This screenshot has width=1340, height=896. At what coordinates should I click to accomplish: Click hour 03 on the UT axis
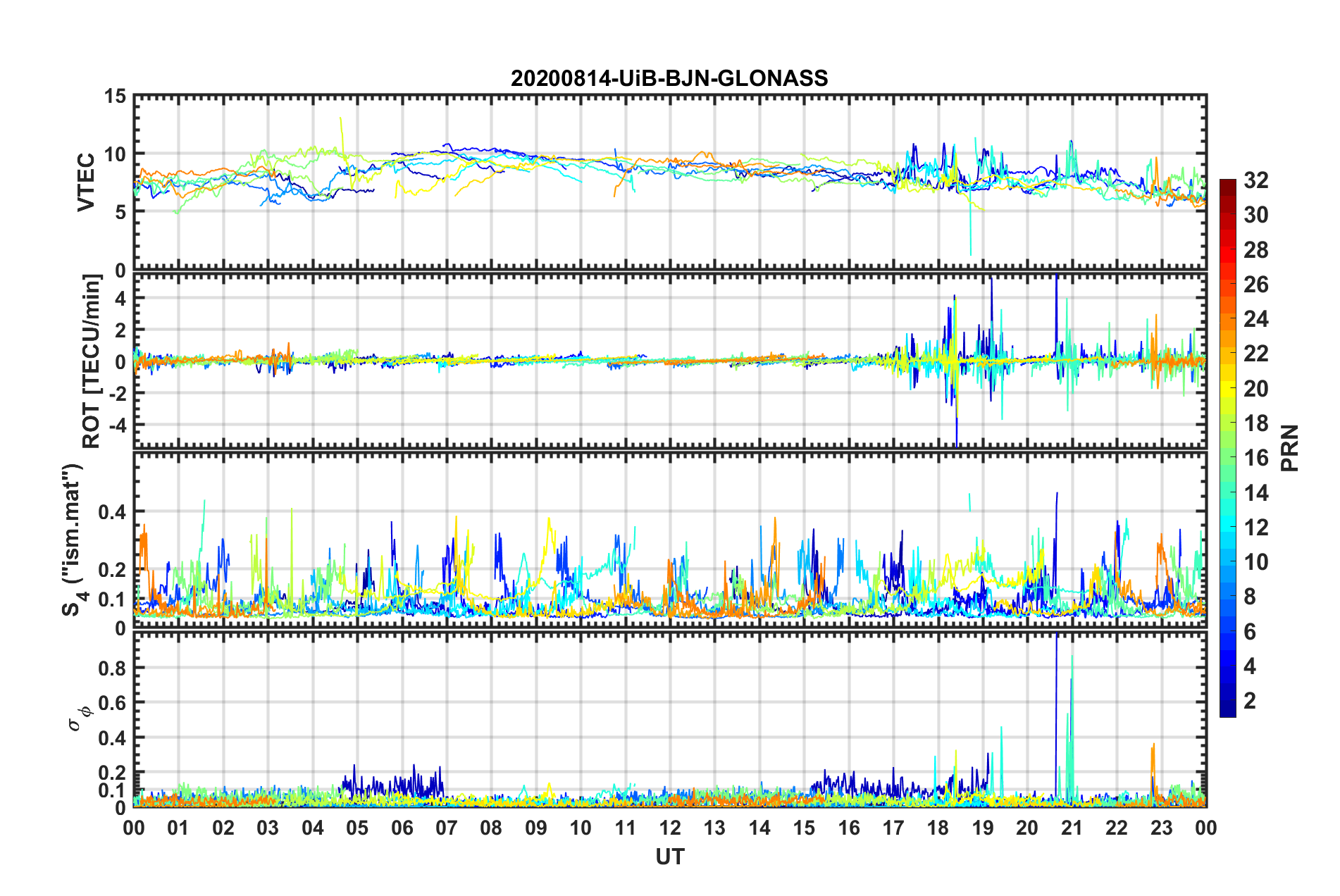268,828
